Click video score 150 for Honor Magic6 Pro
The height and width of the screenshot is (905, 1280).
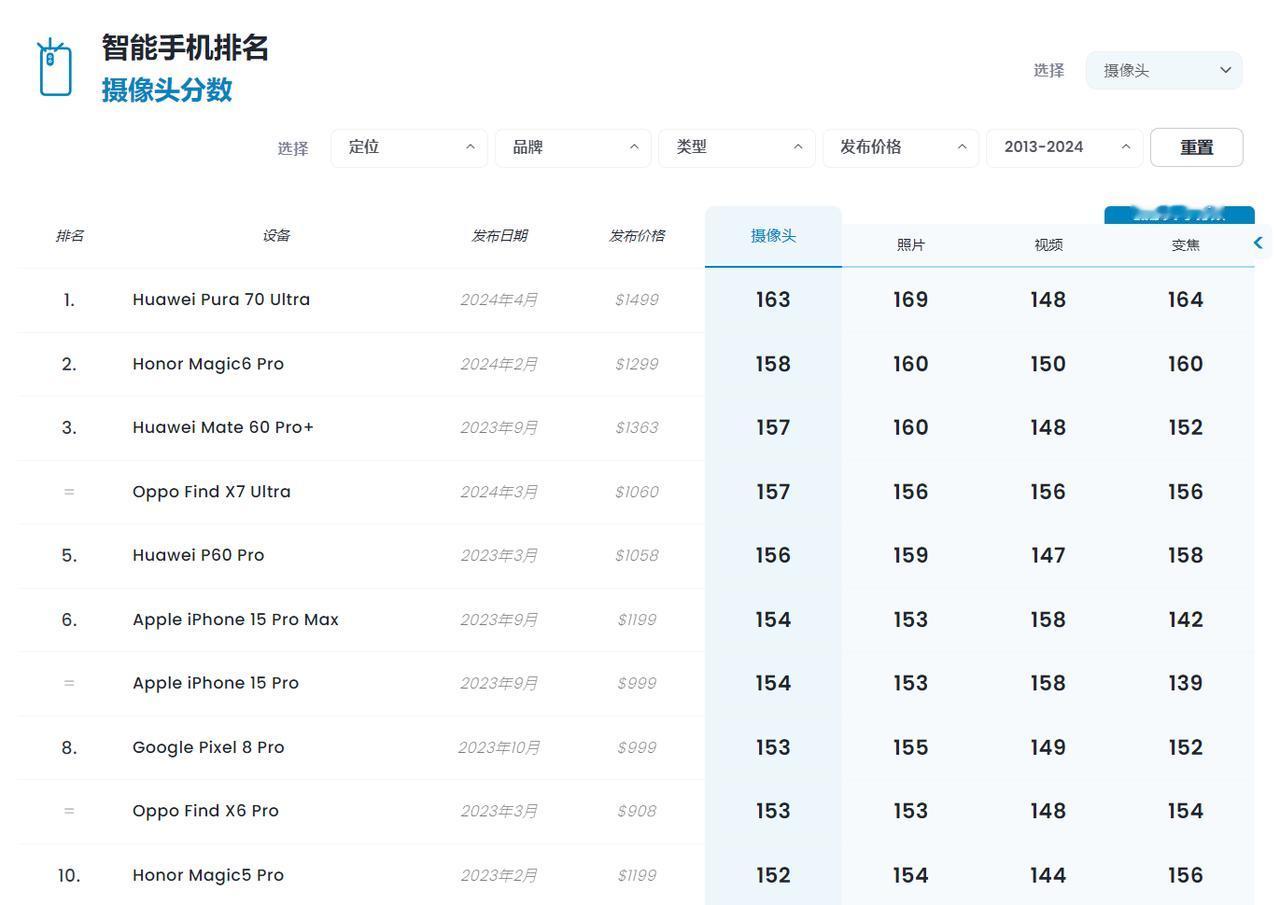pyautogui.click(x=1048, y=364)
